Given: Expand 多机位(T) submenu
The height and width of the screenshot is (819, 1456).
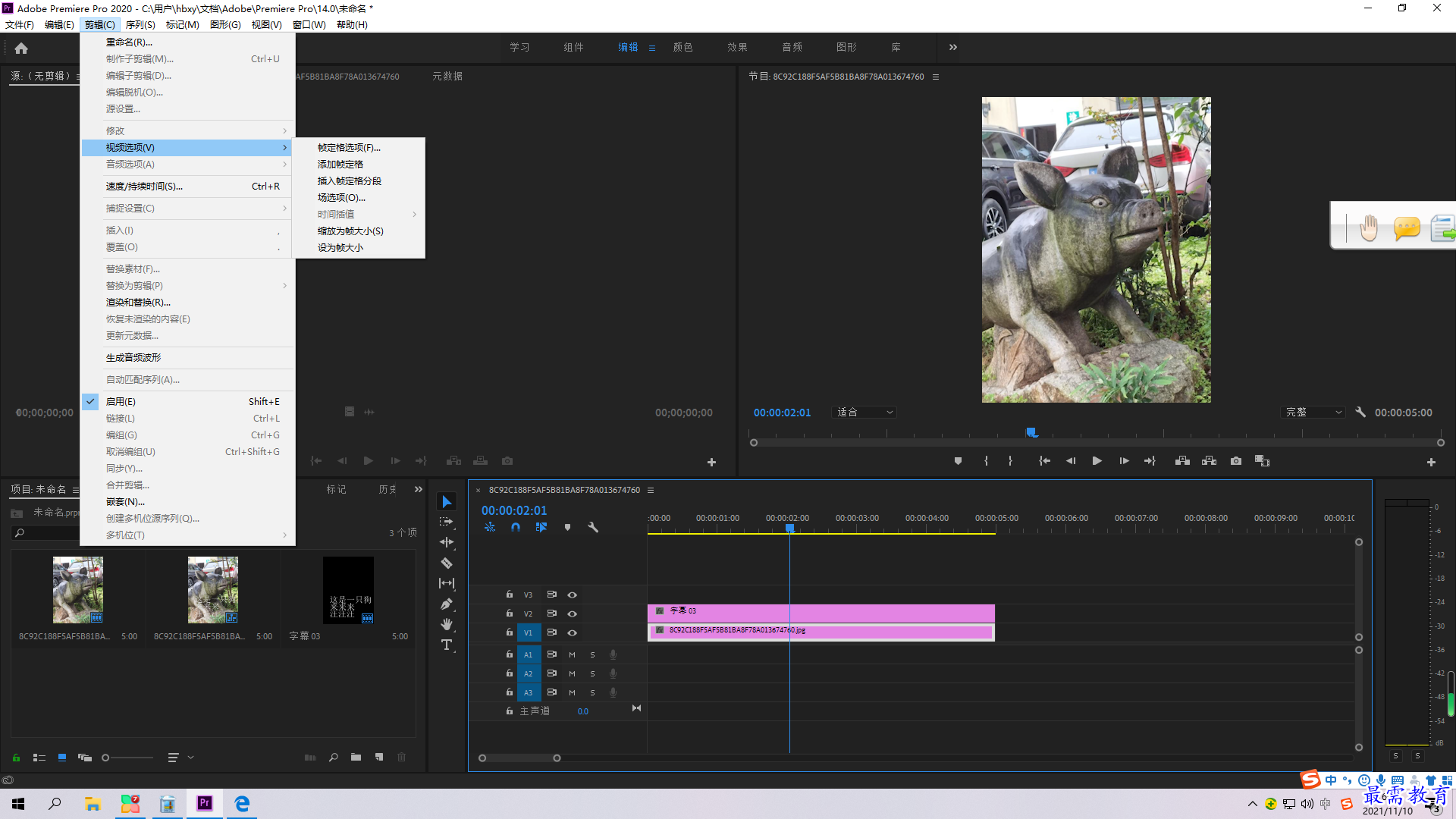Looking at the screenshot, I should point(187,535).
